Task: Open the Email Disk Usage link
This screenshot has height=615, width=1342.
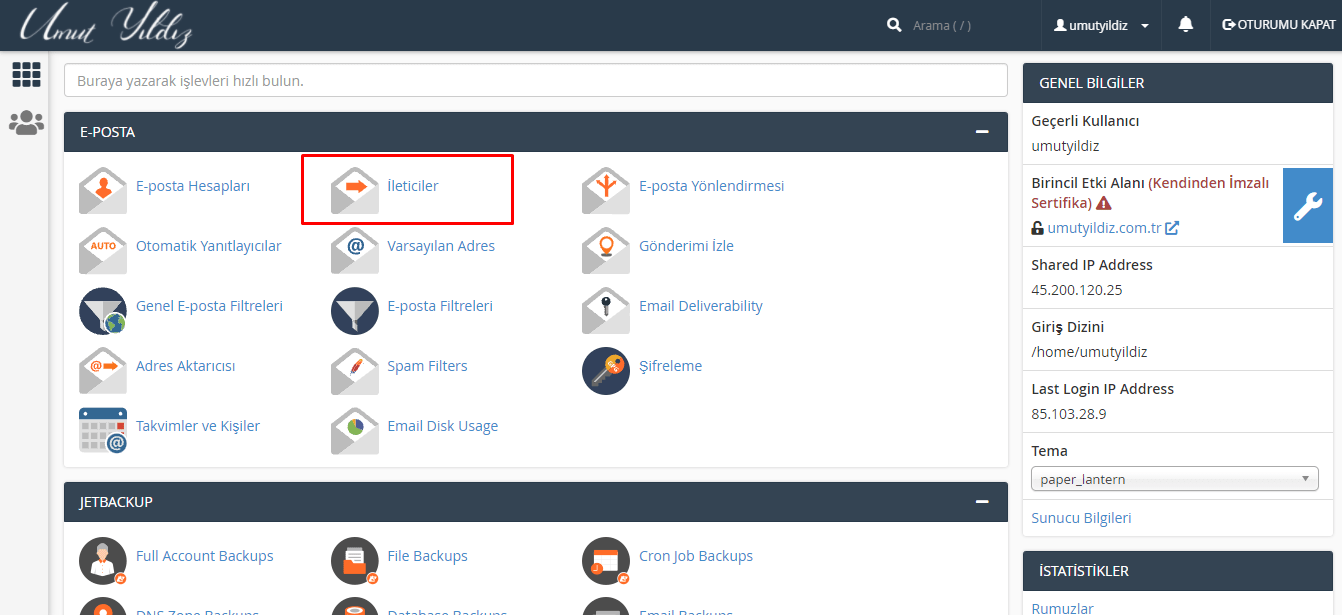Action: click(443, 426)
